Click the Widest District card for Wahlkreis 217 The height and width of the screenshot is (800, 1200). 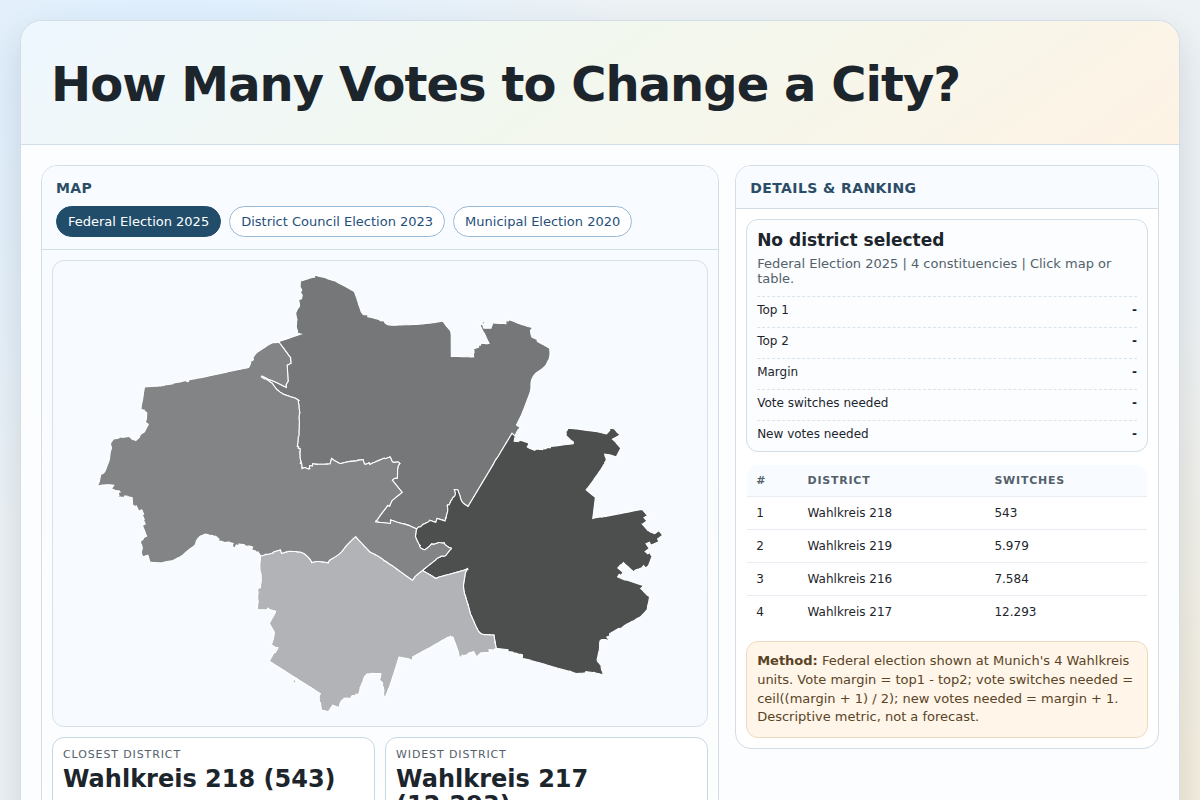click(x=546, y=770)
